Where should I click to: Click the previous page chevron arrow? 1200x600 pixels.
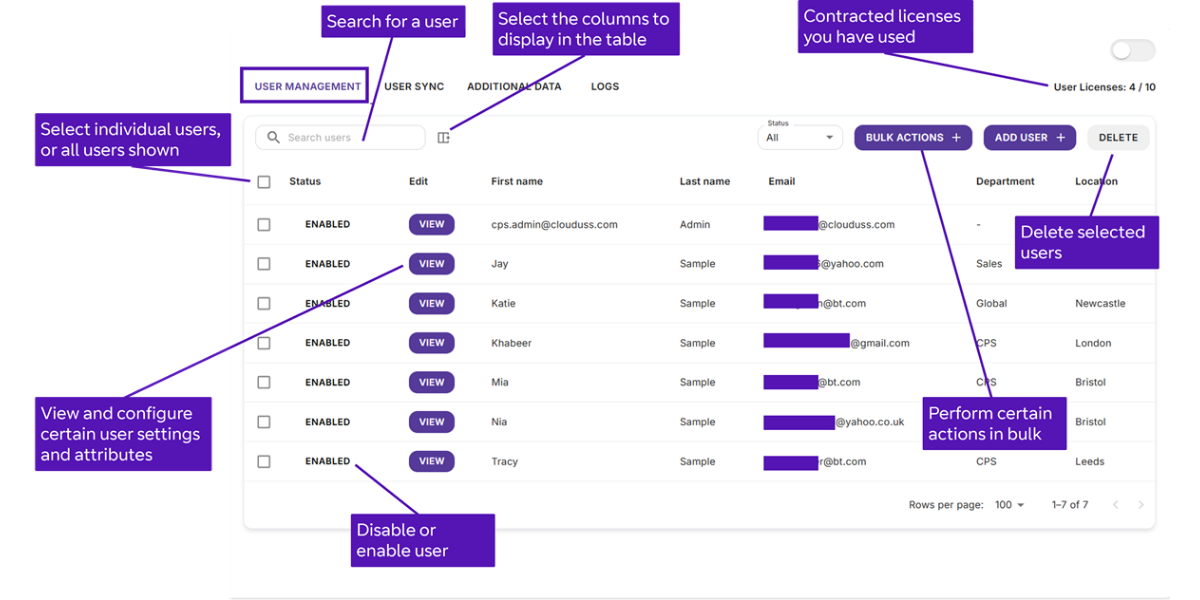point(1115,505)
